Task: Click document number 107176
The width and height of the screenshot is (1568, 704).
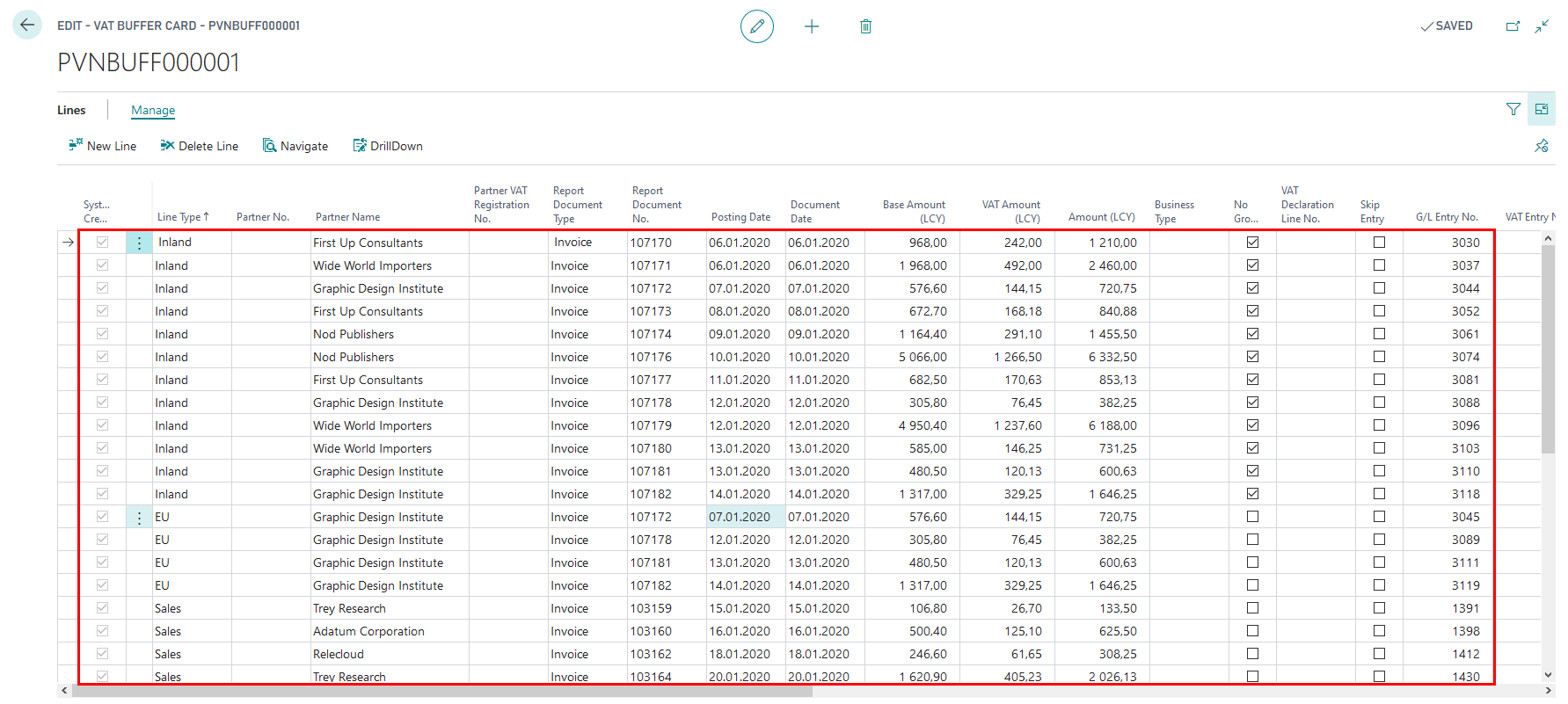Action: pyautogui.click(x=651, y=357)
